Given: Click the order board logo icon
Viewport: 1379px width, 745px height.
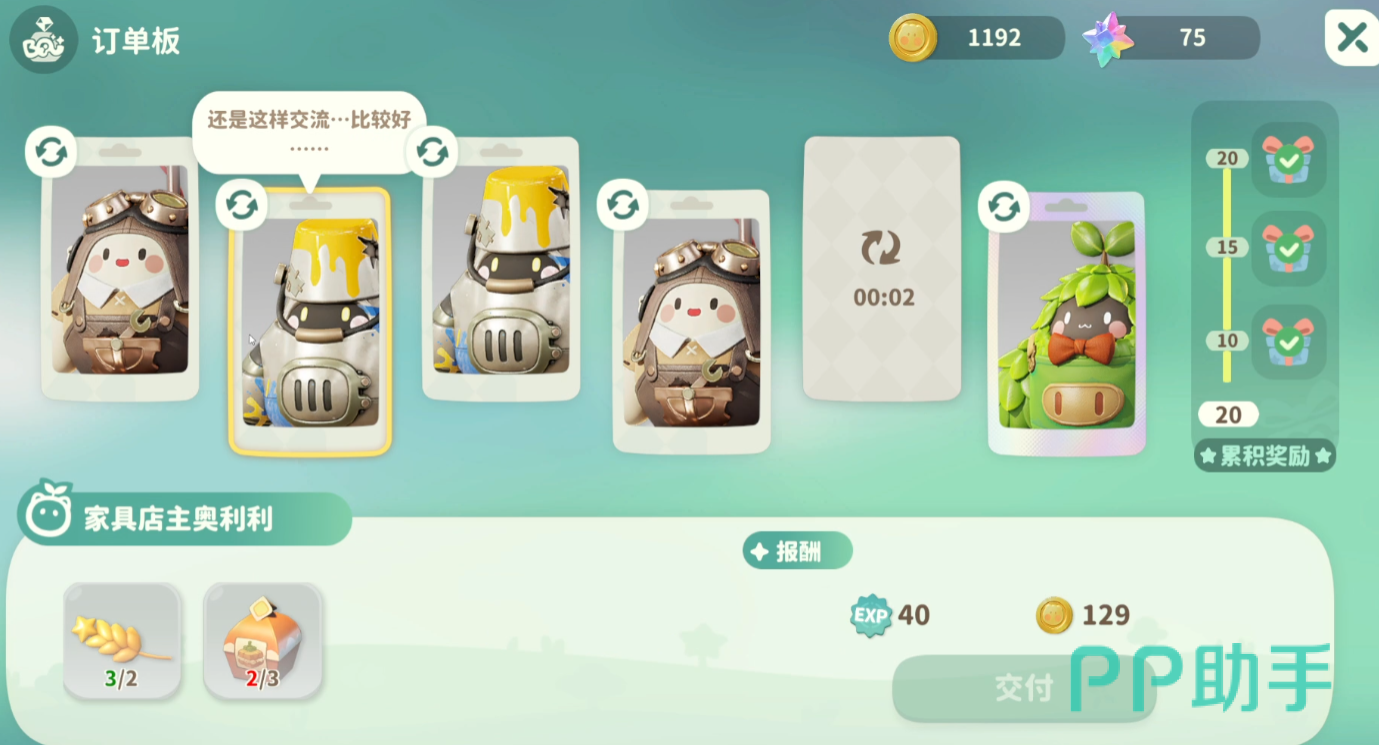Looking at the screenshot, I should coord(43,39).
